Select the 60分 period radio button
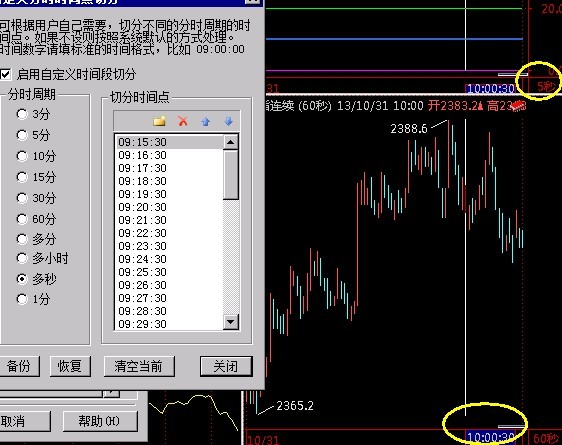This screenshot has width=562, height=445. [22, 219]
